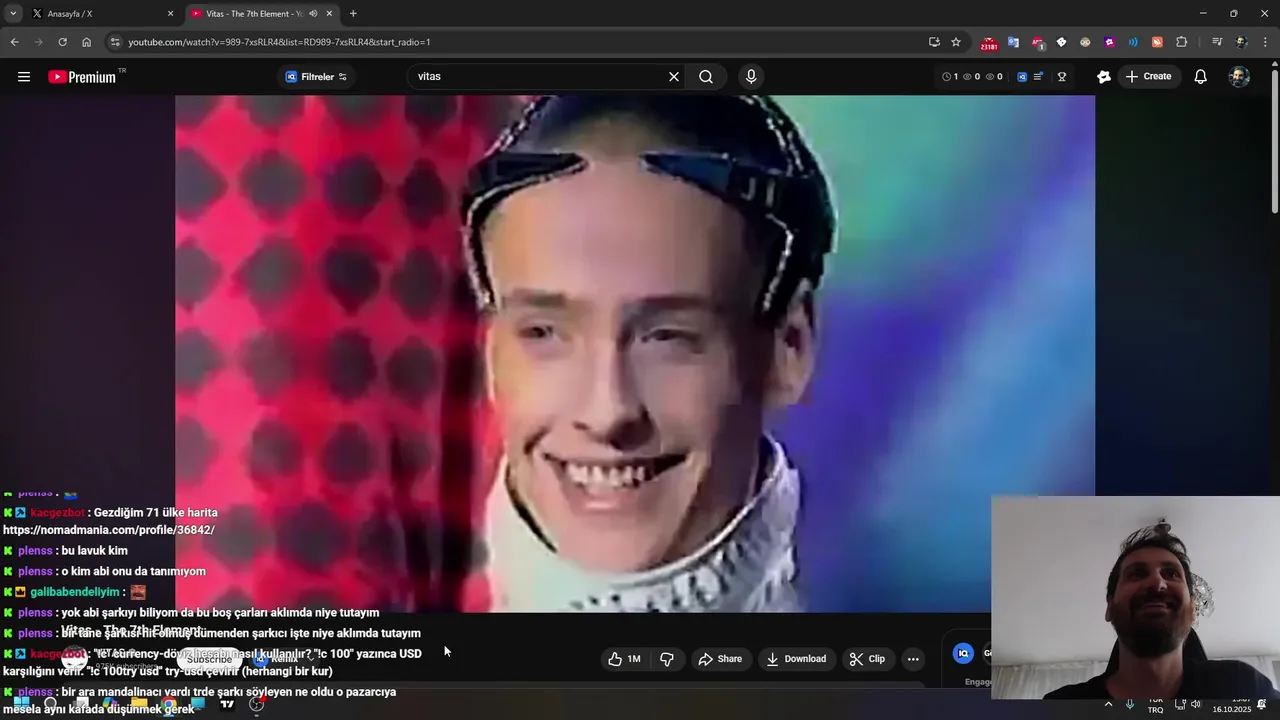Viewport: 1280px width, 720px height.
Task: Click vidIQ clock counter showing 1
Action: [x=951, y=77]
